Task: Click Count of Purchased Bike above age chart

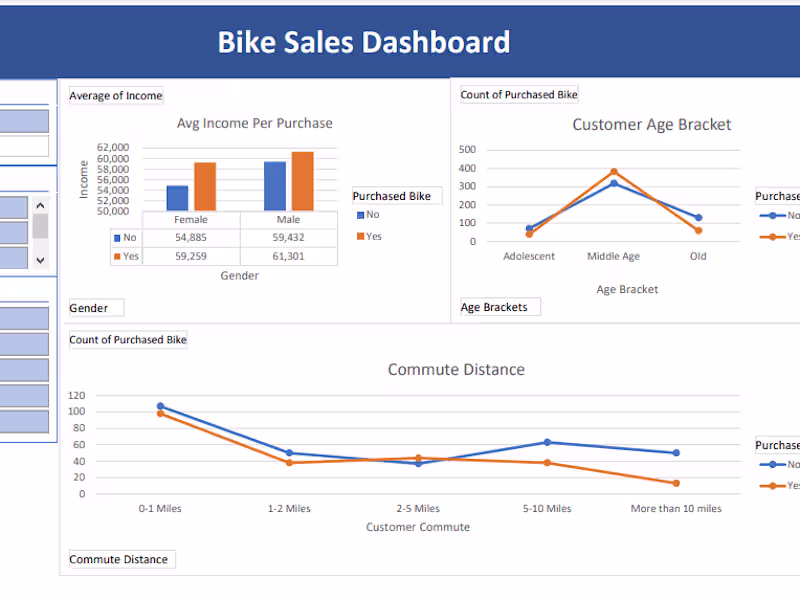Action: 519,95
